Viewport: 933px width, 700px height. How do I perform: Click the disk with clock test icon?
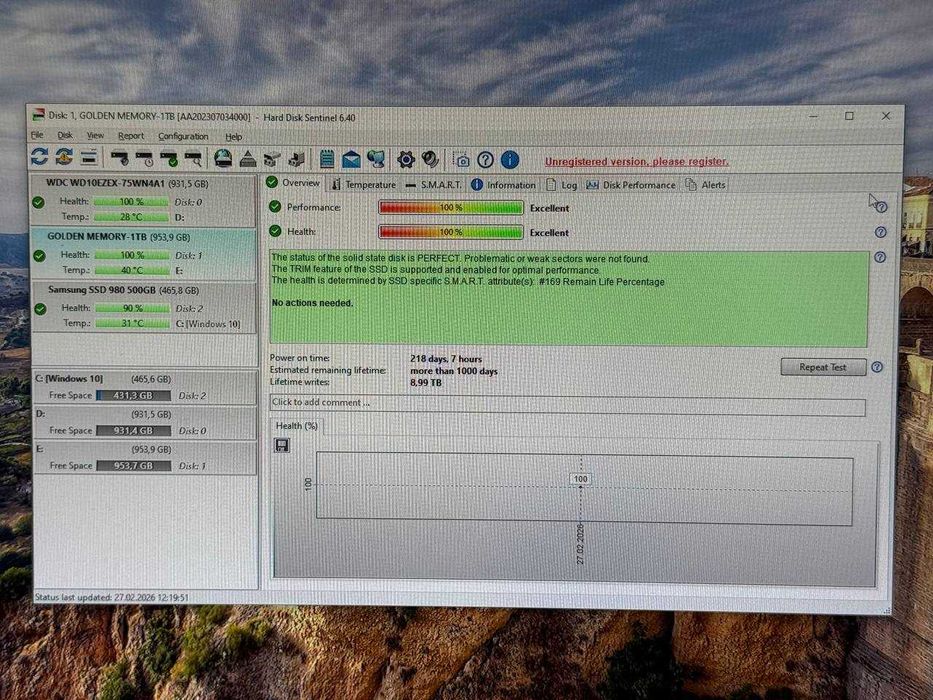(145, 158)
